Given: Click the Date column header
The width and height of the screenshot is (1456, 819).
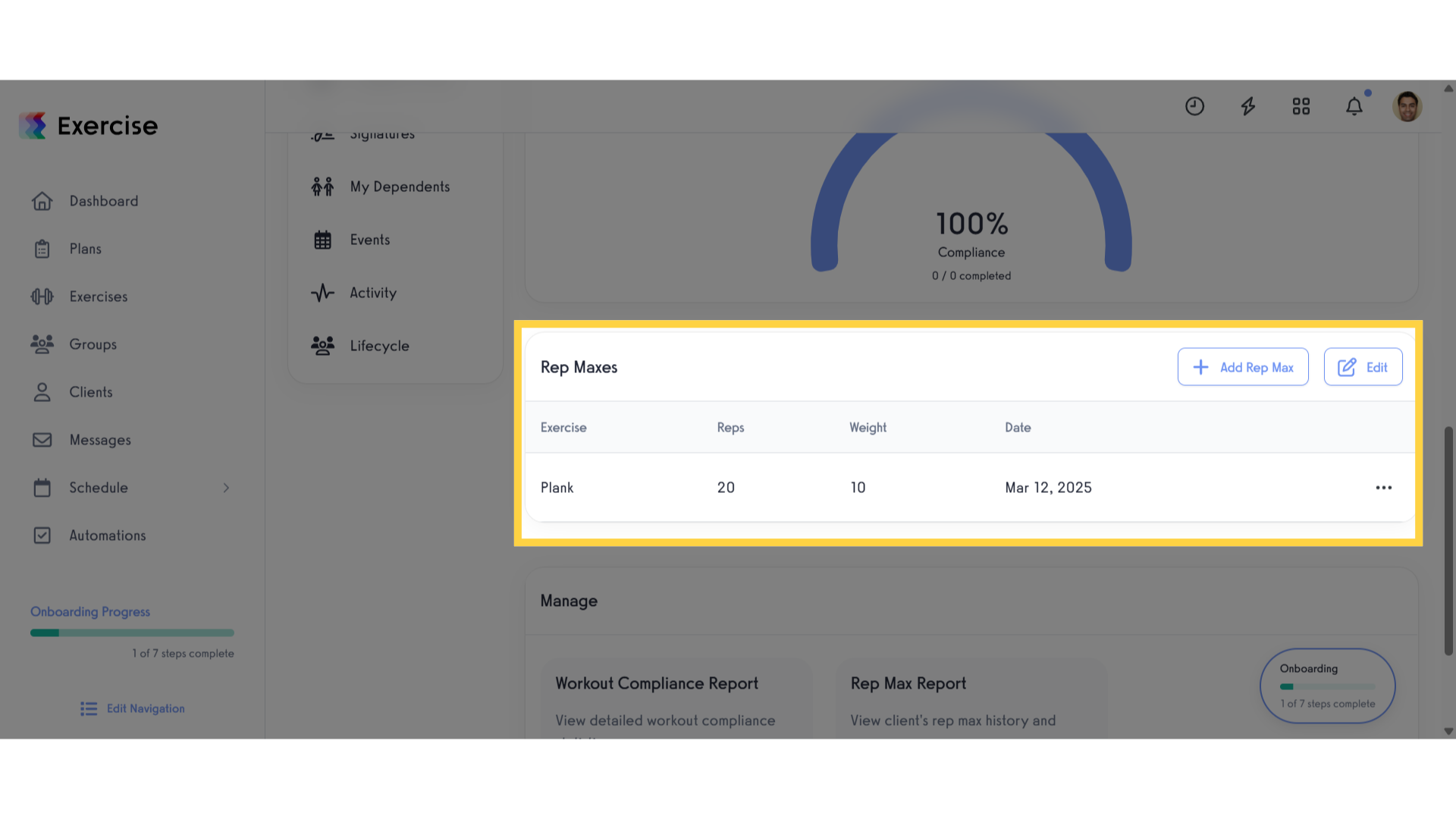Looking at the screenshot, I should point(1018,428).
